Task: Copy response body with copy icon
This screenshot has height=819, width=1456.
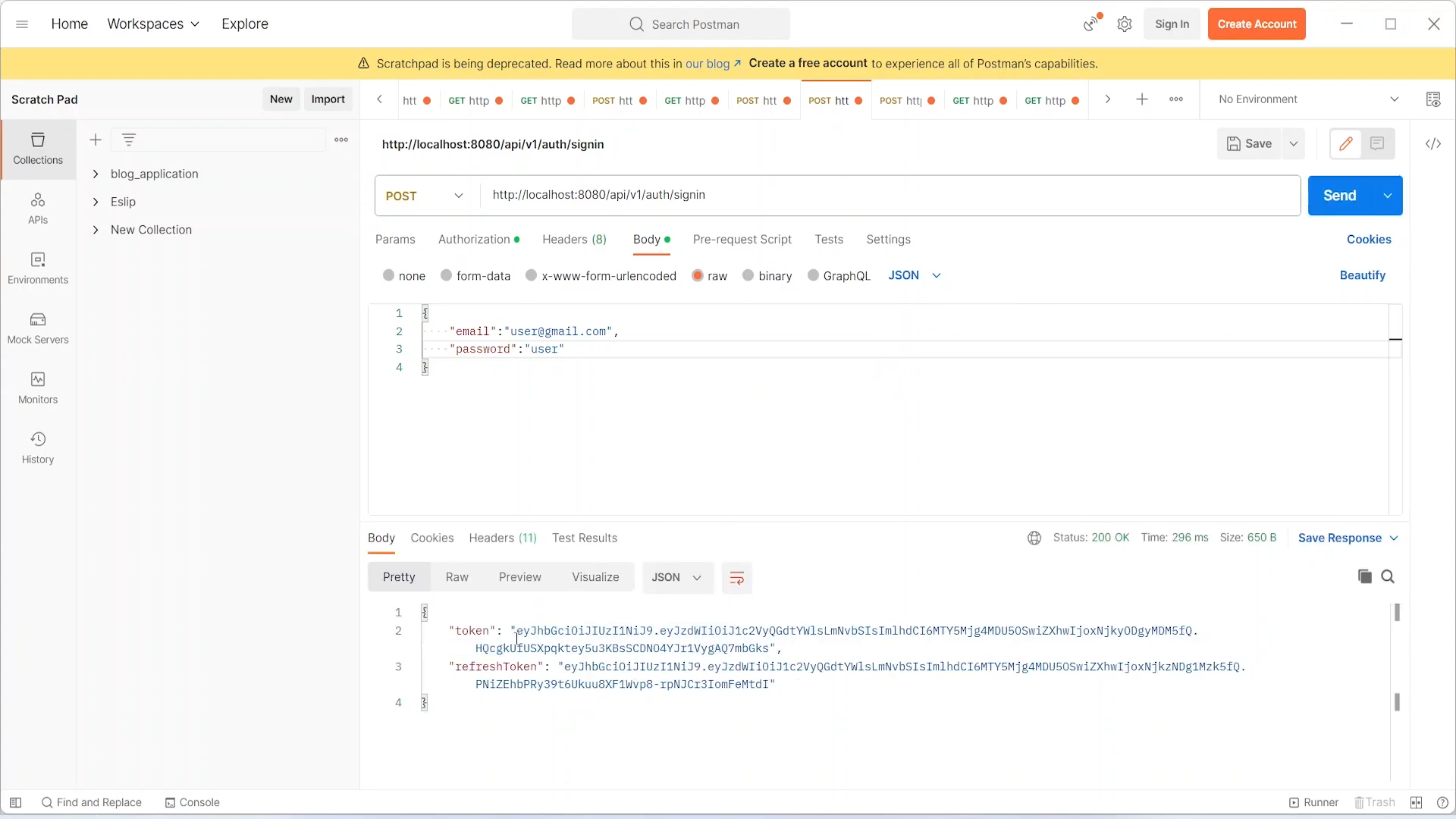Action: [1365, 576]
